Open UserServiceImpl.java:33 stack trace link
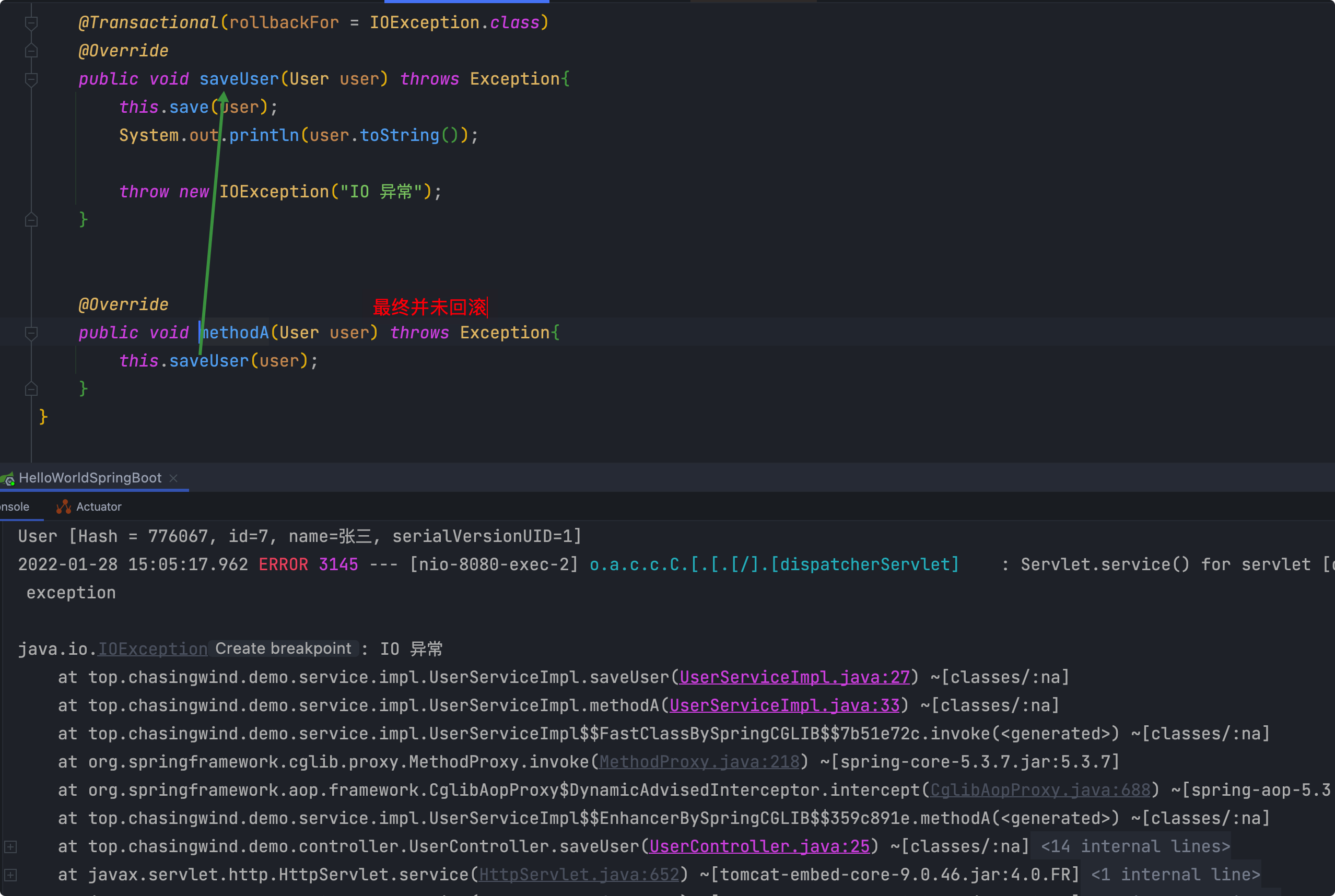 [784, 705]
